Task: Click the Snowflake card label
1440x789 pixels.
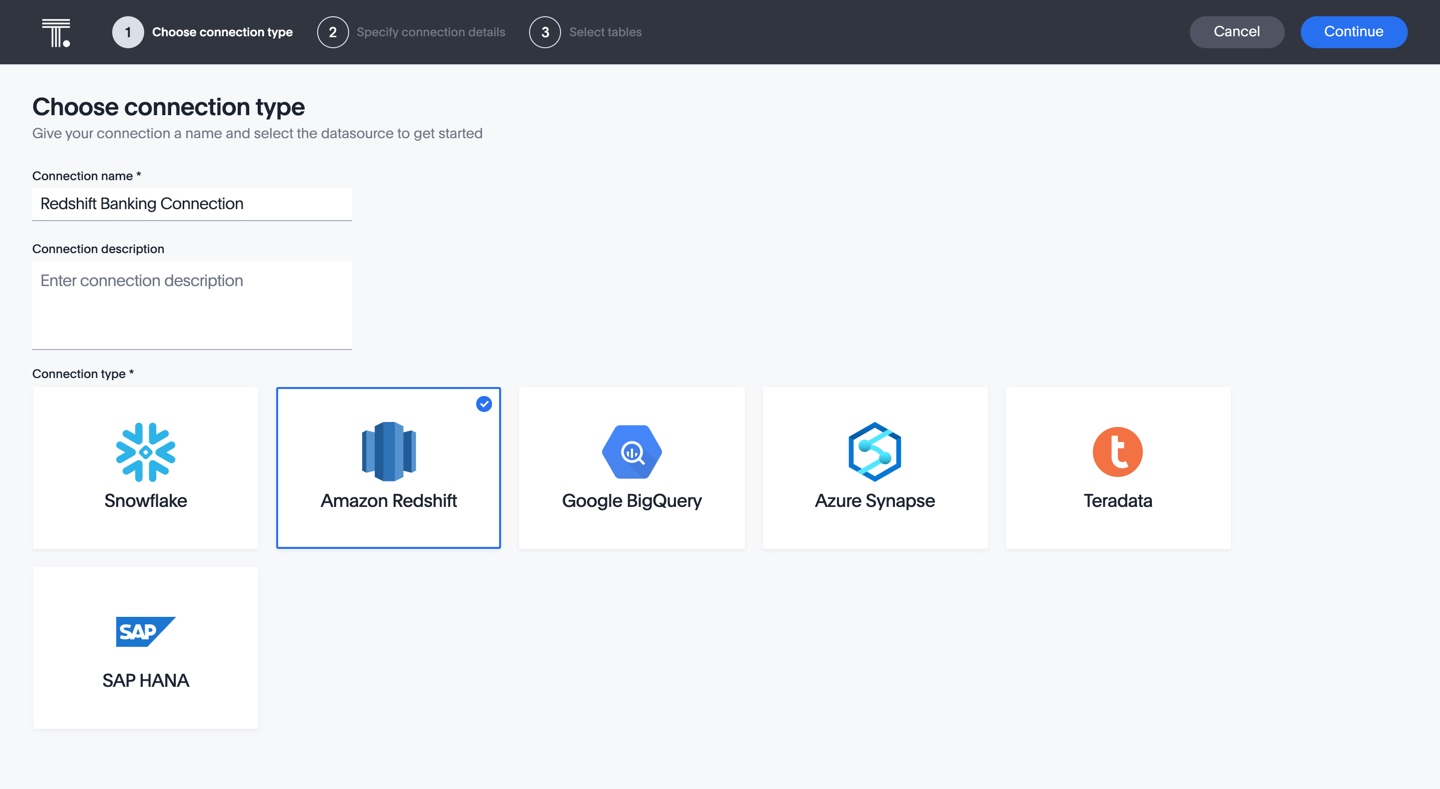Action: (146, 501)
